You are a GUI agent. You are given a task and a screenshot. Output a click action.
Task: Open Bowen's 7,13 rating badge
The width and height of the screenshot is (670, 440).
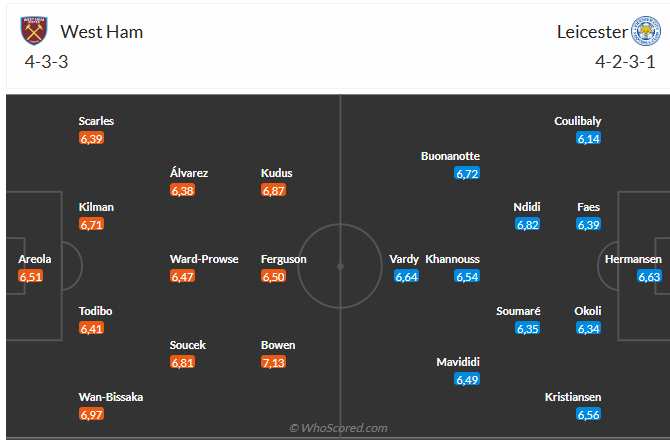point(273,363)
